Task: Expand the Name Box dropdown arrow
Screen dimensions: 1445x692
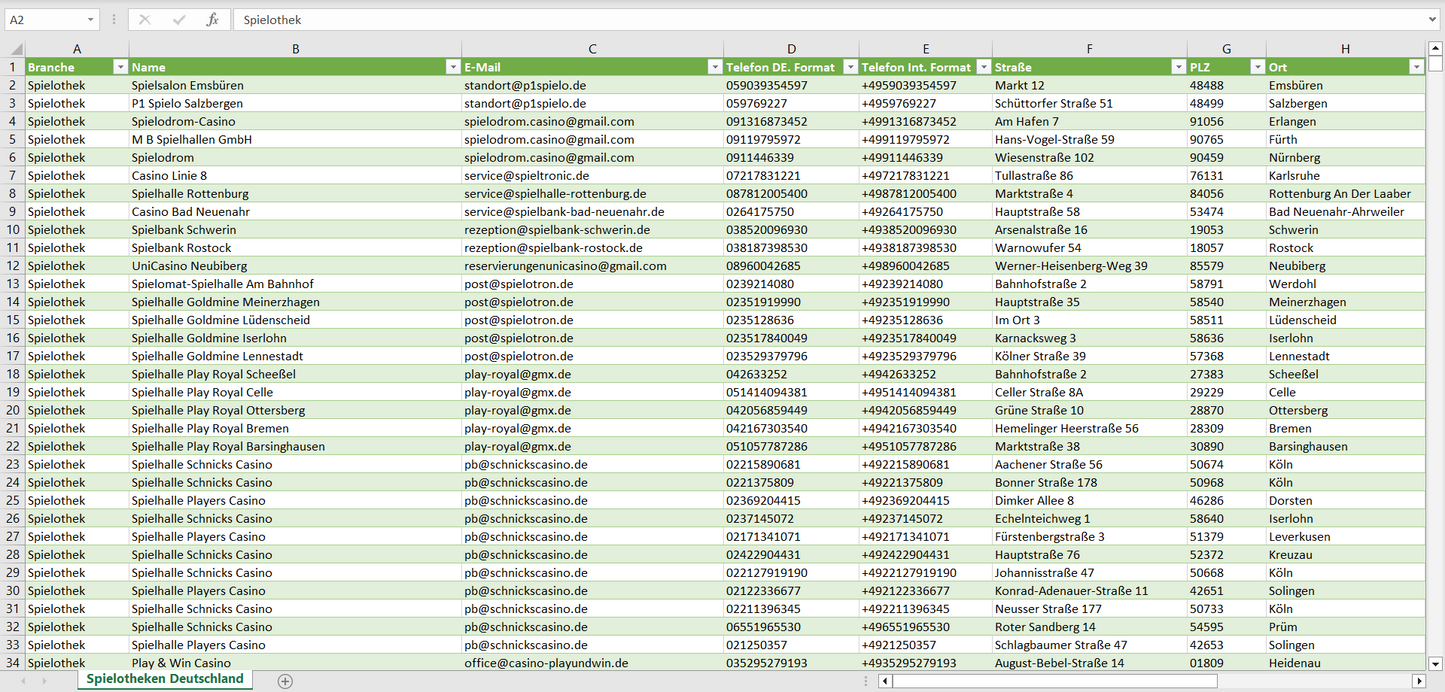Action: pos(90,20)
